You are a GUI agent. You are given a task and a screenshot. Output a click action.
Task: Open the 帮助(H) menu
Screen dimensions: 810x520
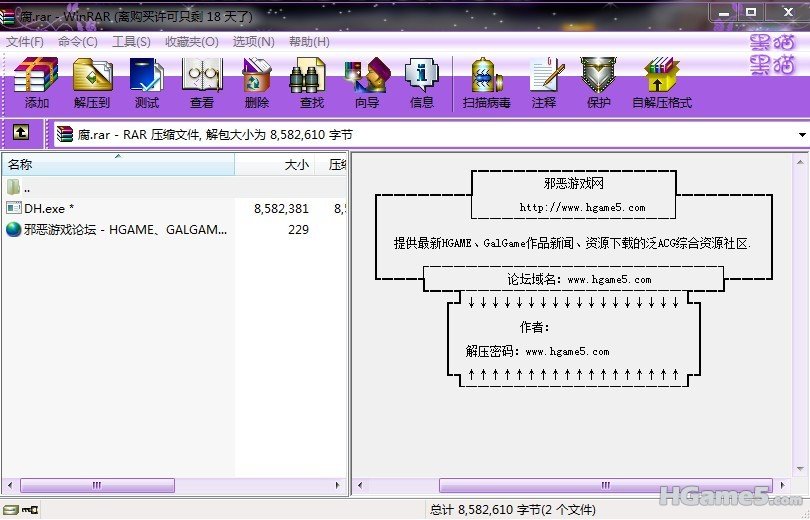point(309,42)
